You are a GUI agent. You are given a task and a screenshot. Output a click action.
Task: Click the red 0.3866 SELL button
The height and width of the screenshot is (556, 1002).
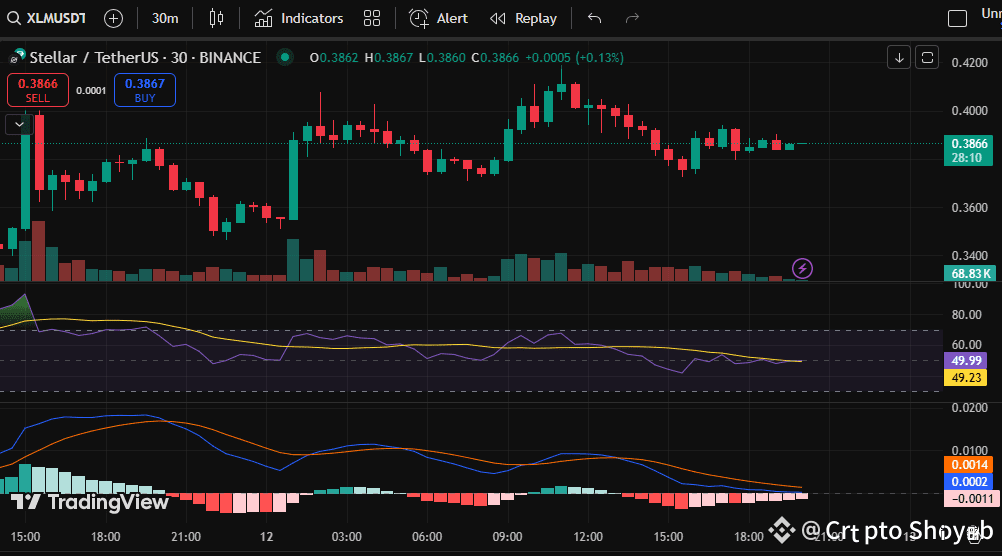[38, 90]
